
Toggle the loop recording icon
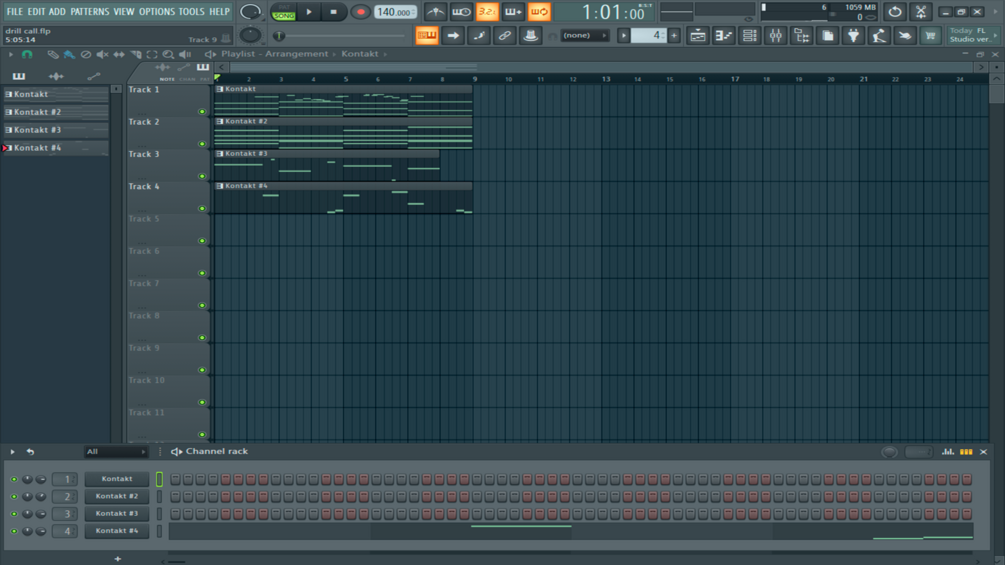coord(539,12)
